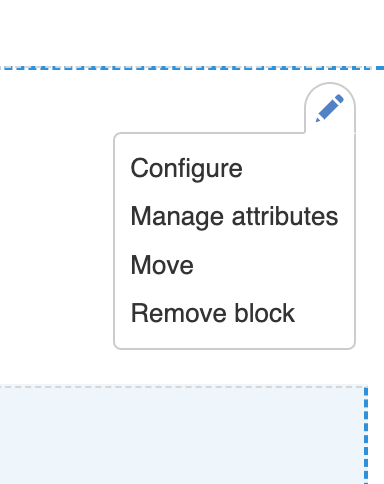Delete this block using Remove block
The width and height of the screenshot is (384, 484).
click(213, 313)
